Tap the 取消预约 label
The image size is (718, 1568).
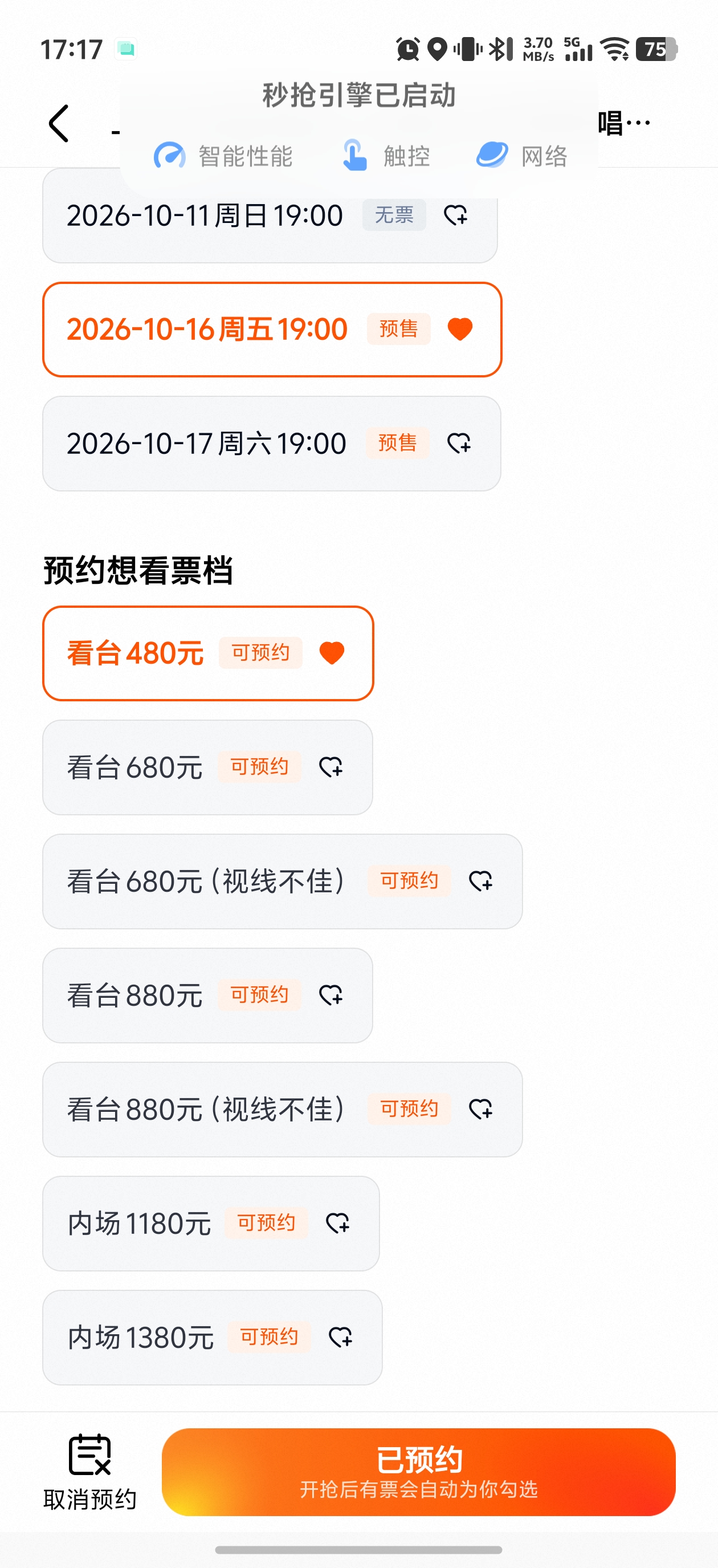tap(90, 1499)
